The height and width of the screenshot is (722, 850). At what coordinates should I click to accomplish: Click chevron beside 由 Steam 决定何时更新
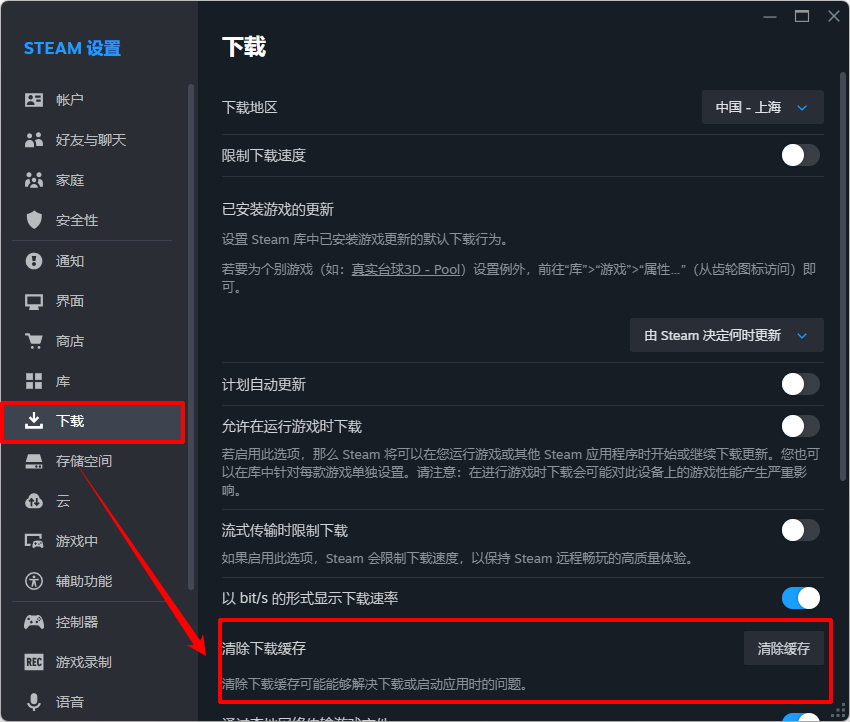[802, 336]
